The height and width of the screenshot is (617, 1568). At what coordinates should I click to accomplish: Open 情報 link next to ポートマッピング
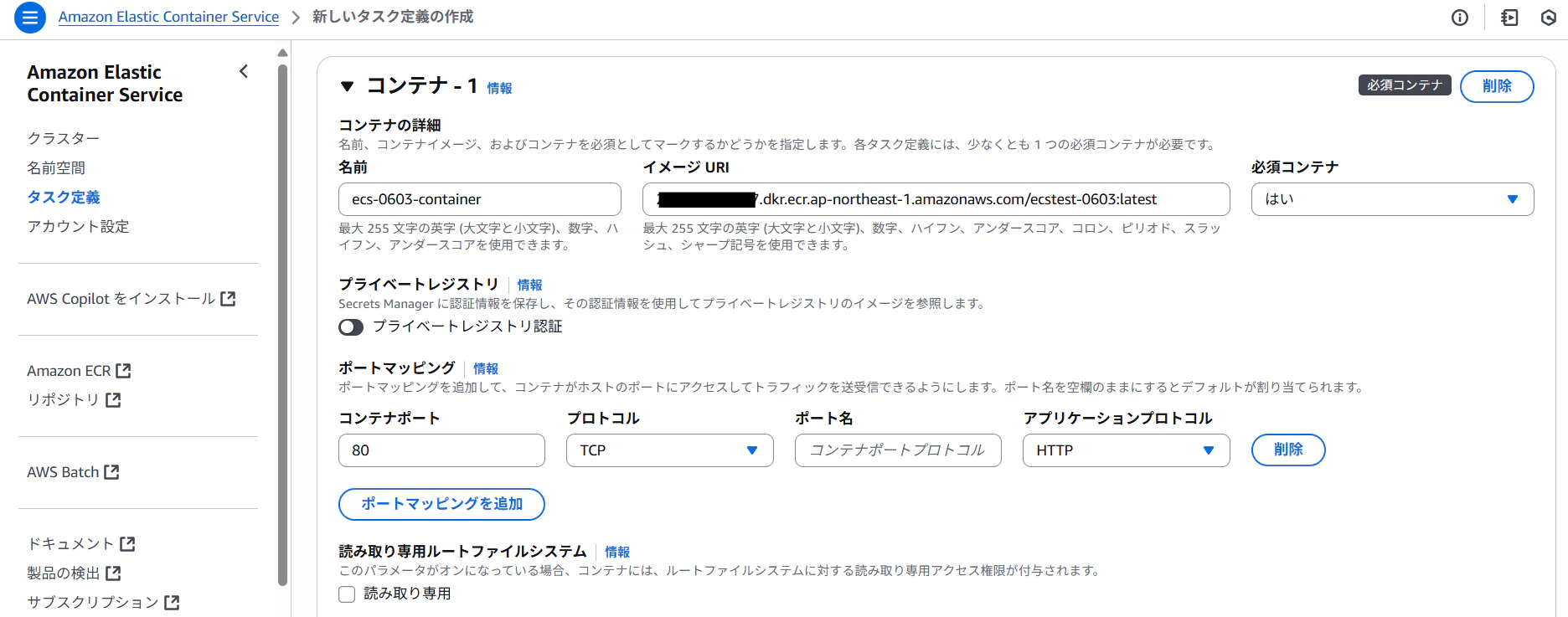[x=486, y=368]
